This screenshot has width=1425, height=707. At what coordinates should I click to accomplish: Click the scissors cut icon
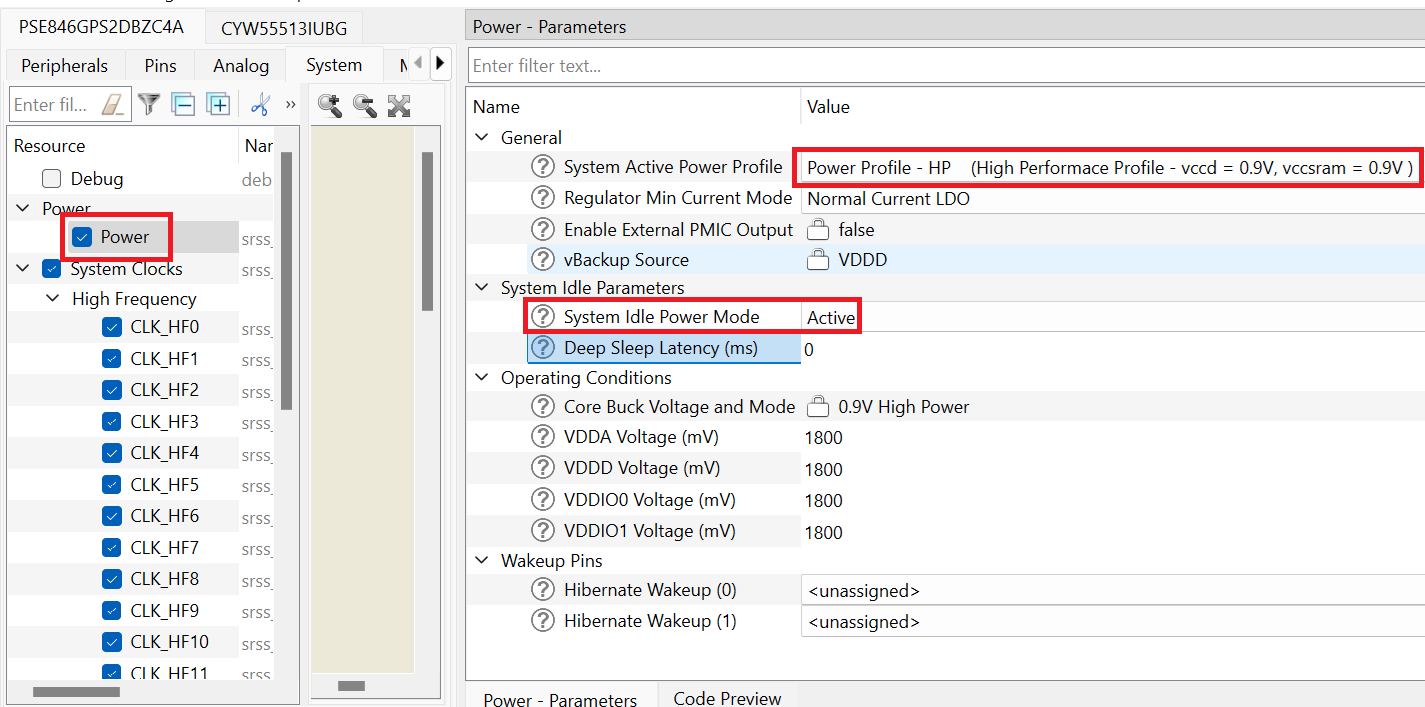(x=260, y=104)
